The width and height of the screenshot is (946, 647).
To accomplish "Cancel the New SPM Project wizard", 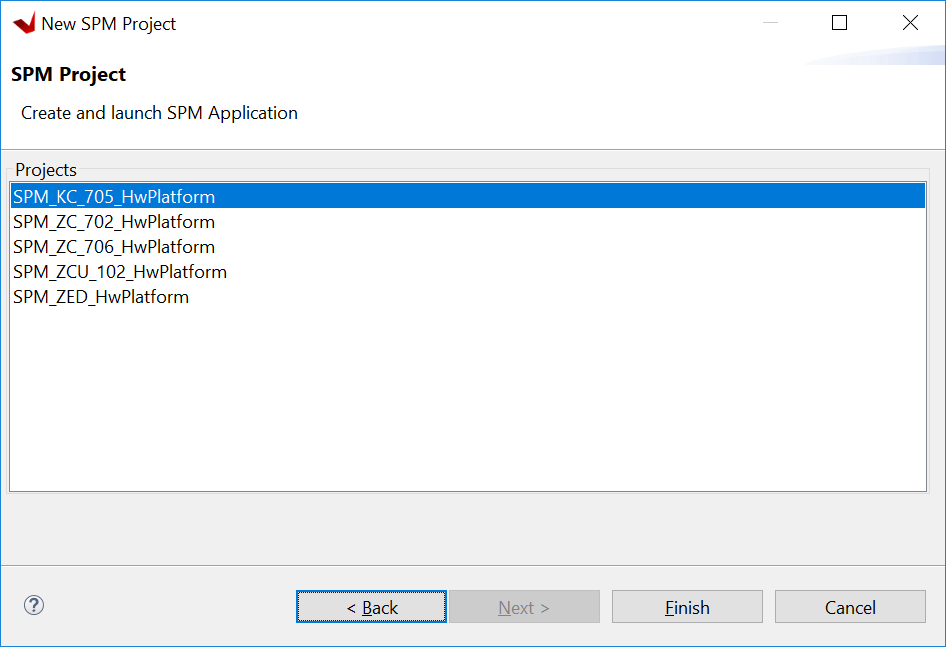I will 849,606.
